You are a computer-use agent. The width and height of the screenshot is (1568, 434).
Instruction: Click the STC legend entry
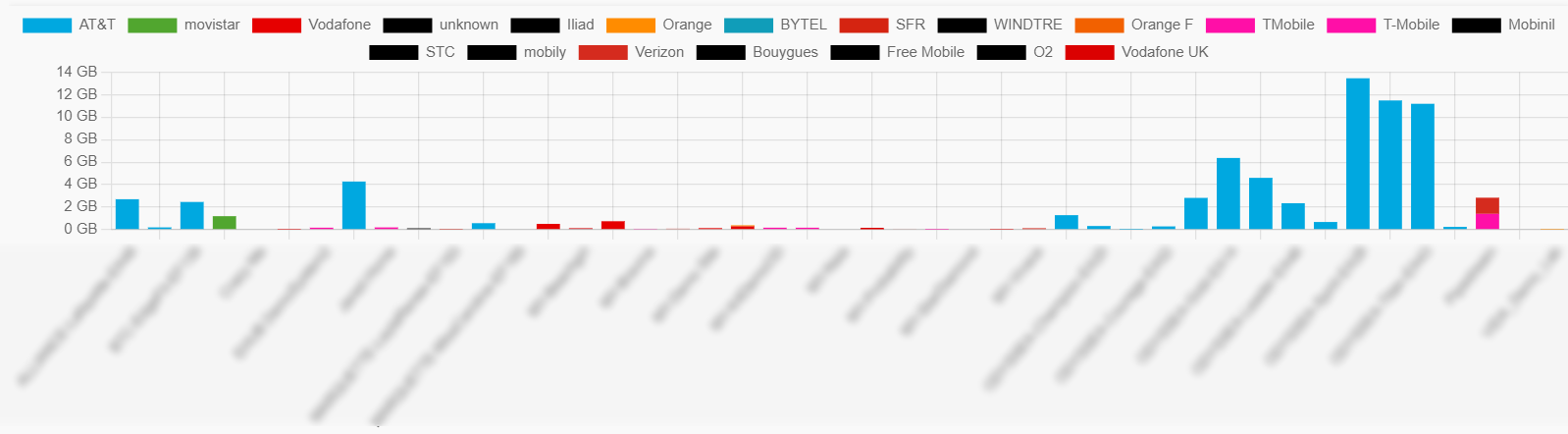click(x=412, y=52)
